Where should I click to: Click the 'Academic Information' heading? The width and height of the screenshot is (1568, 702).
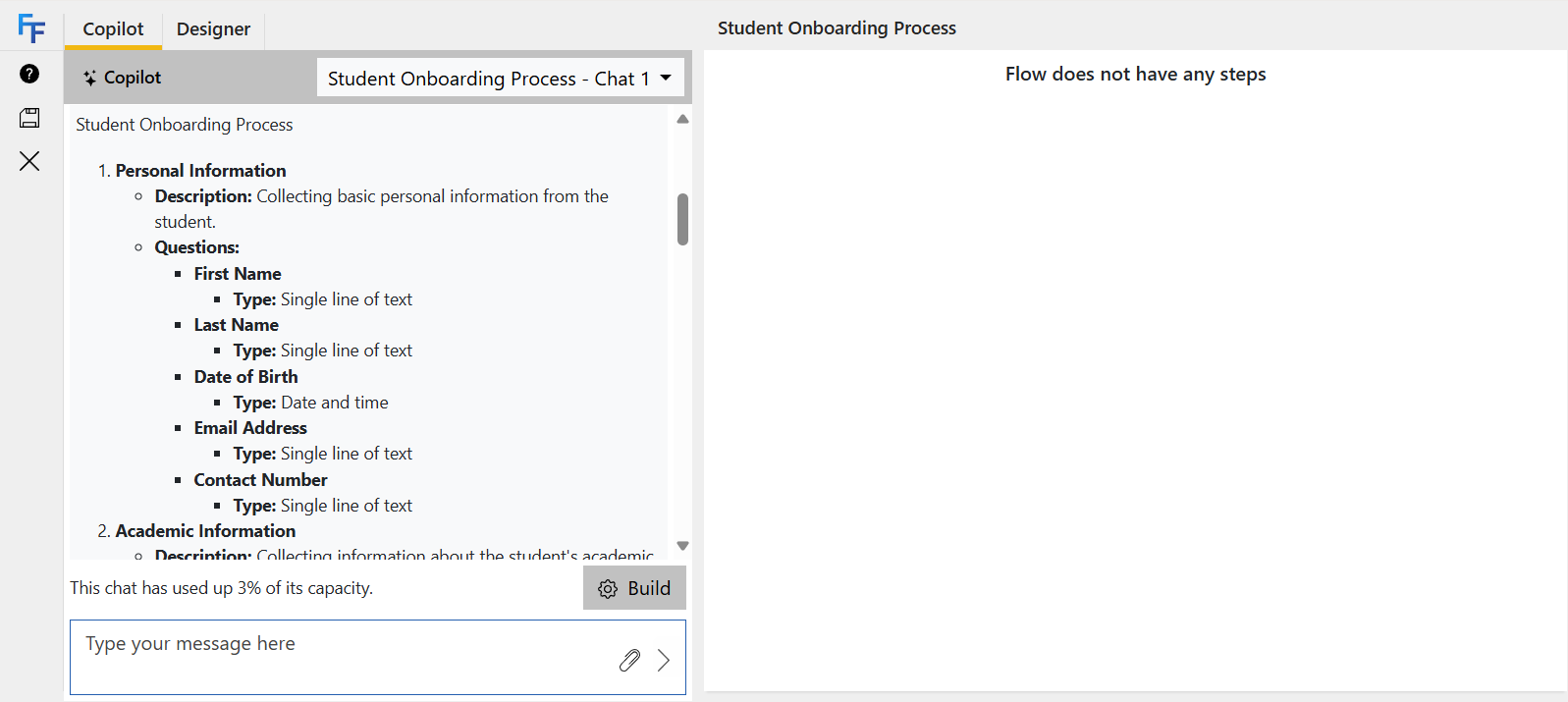pos(205,531)
